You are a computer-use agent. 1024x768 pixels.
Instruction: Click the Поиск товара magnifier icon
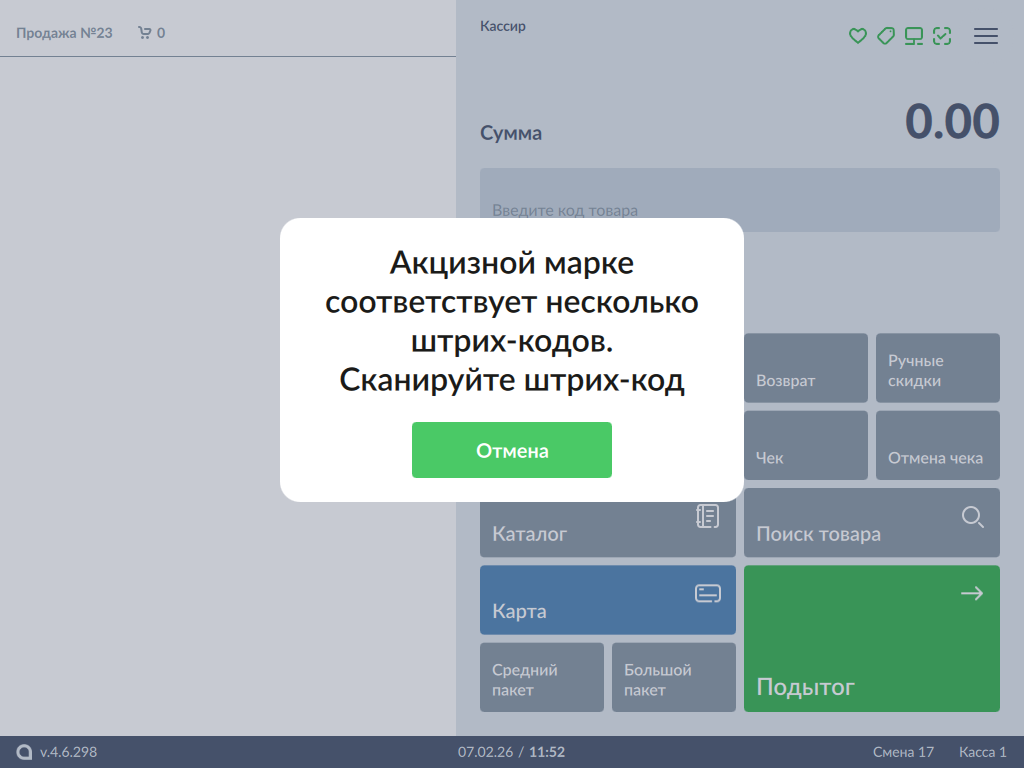point(972,516)
